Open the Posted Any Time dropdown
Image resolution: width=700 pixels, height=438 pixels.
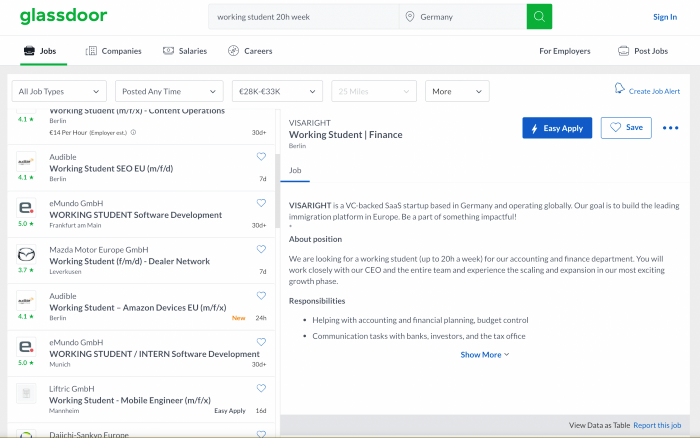169,91
